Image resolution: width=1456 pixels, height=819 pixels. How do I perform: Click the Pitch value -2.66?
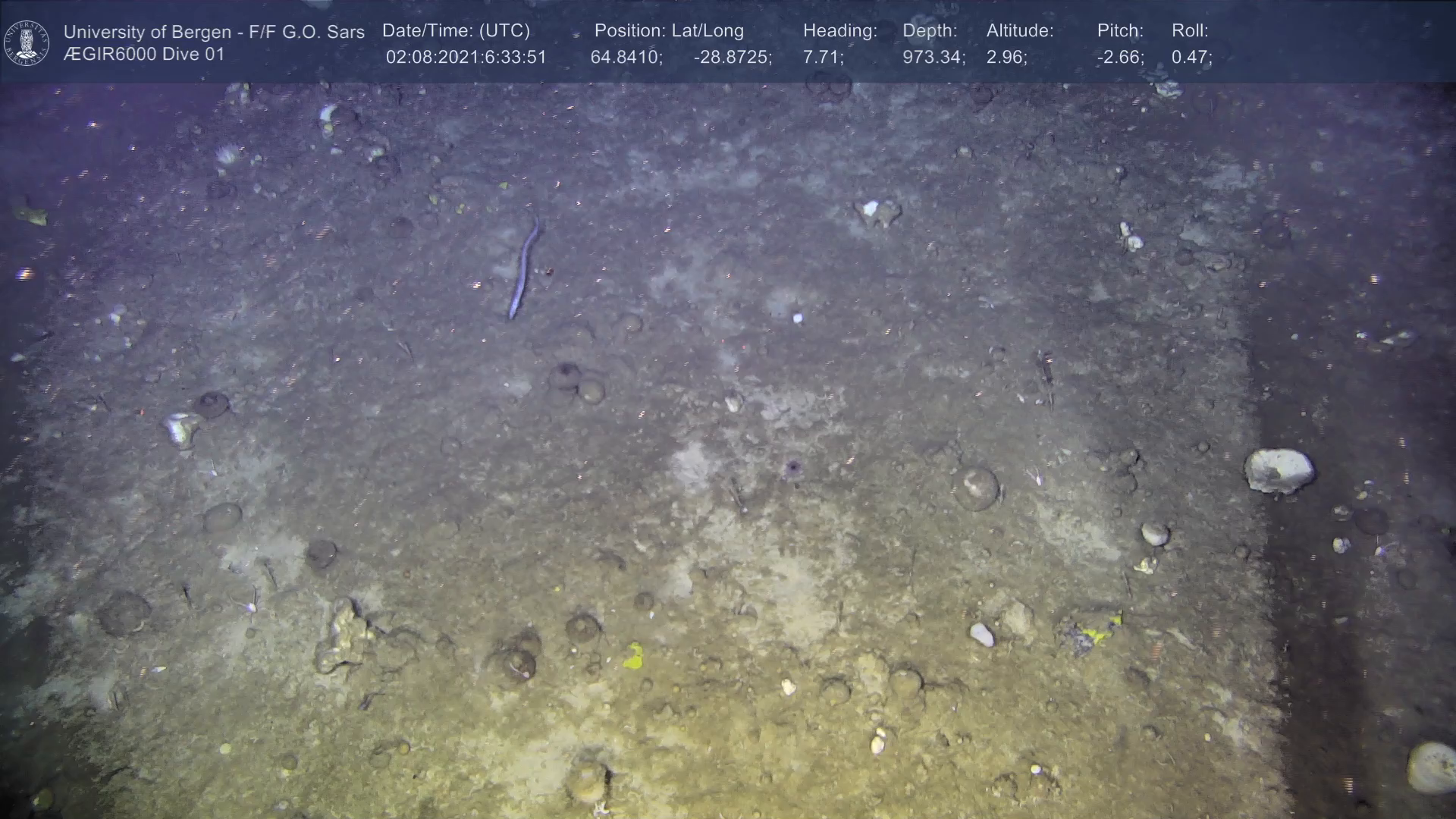(x=1120, y=58)
